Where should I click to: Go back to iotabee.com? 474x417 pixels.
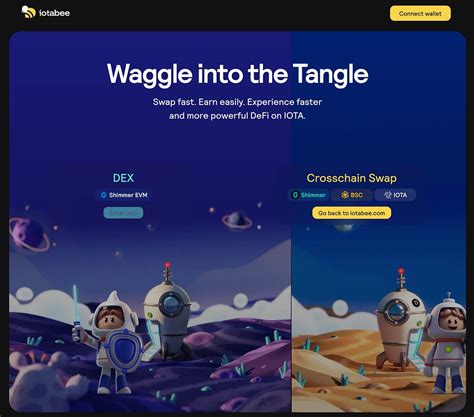pos(351,213)
